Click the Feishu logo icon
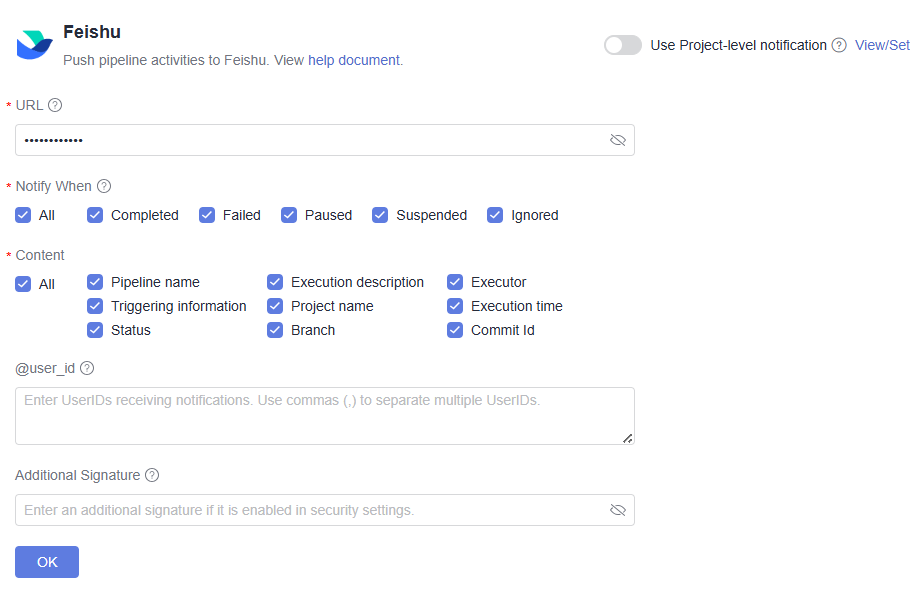Screen dimensions: 923x597 click(34, 45)
